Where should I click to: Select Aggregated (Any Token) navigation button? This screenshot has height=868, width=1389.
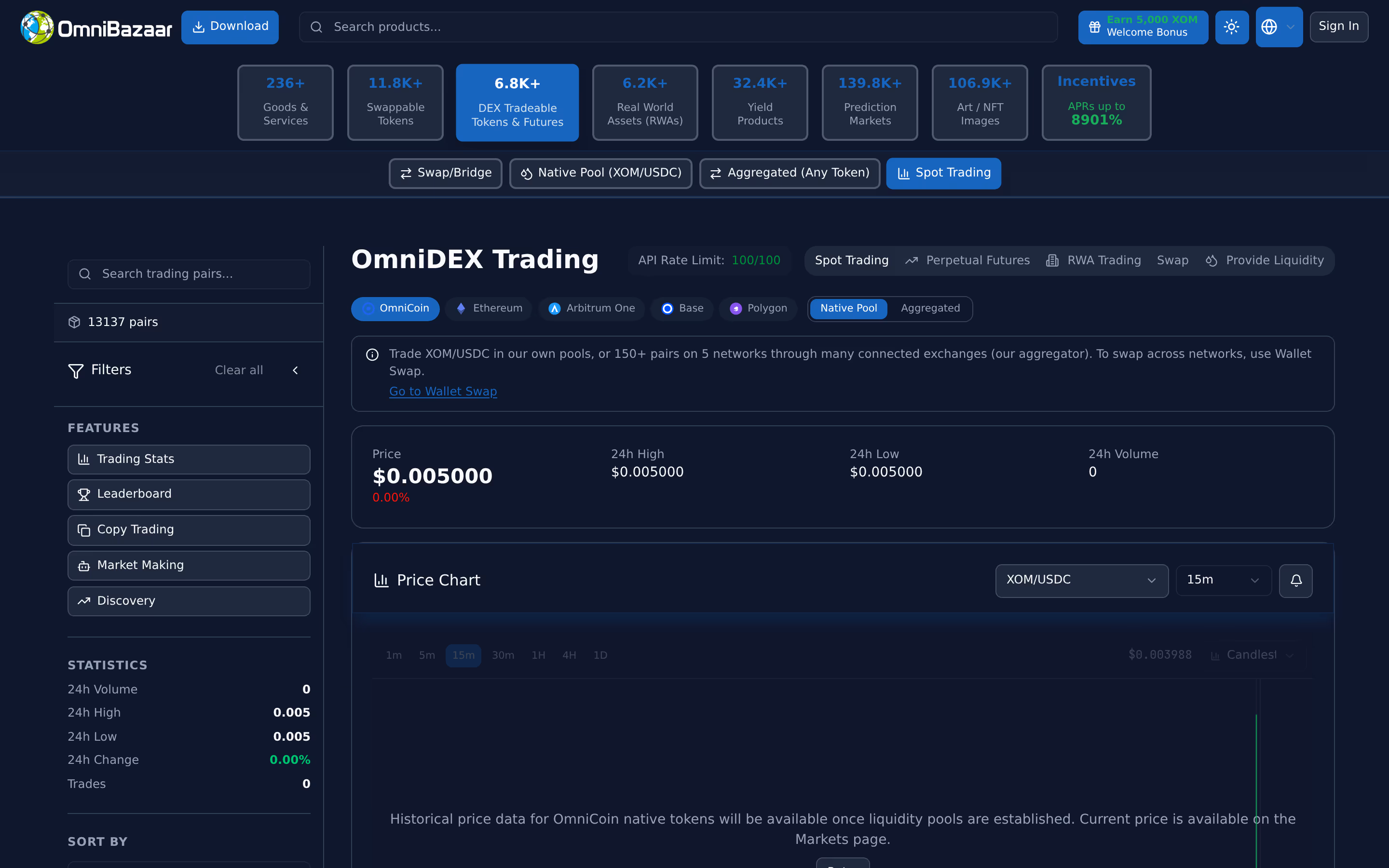[x=789, y=174]
